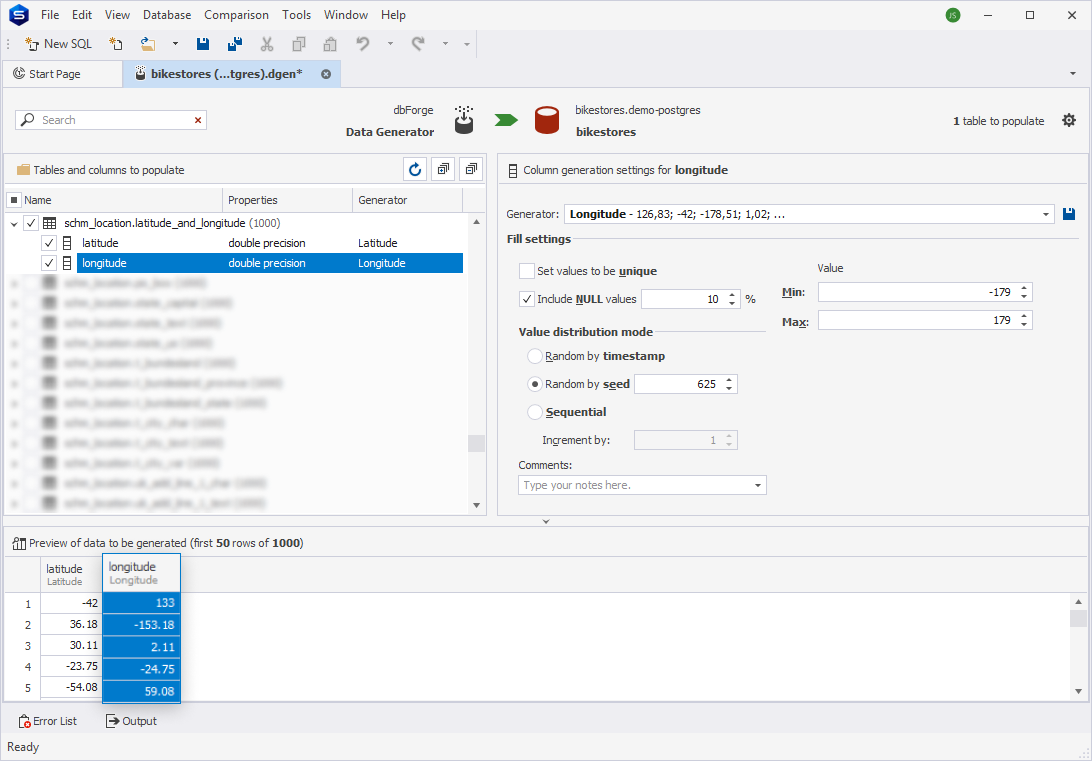Screen dimensions: 1092x761
Task: Click the Save icon in the toolbar
Action: click(203, 44)
